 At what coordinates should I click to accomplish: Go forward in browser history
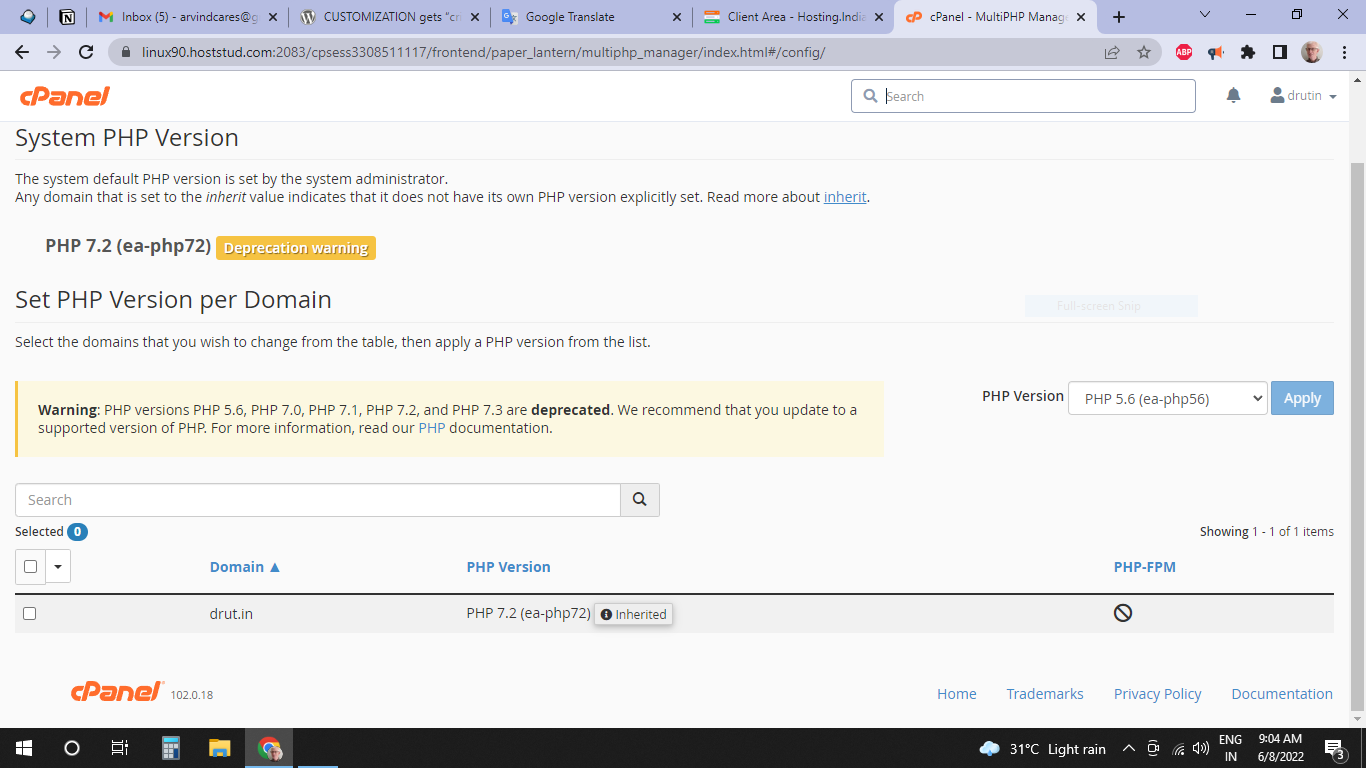[54, 52]
